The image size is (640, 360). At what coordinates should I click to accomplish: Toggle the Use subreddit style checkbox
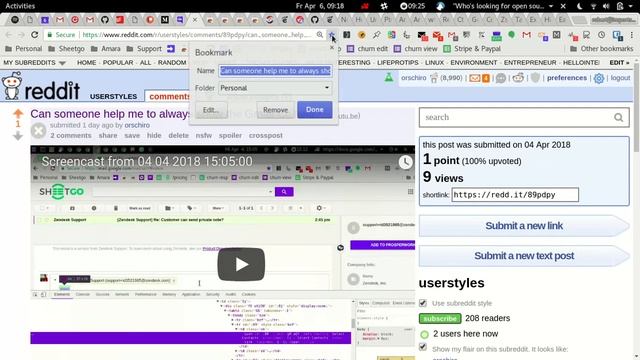click(x=423, y=303)
